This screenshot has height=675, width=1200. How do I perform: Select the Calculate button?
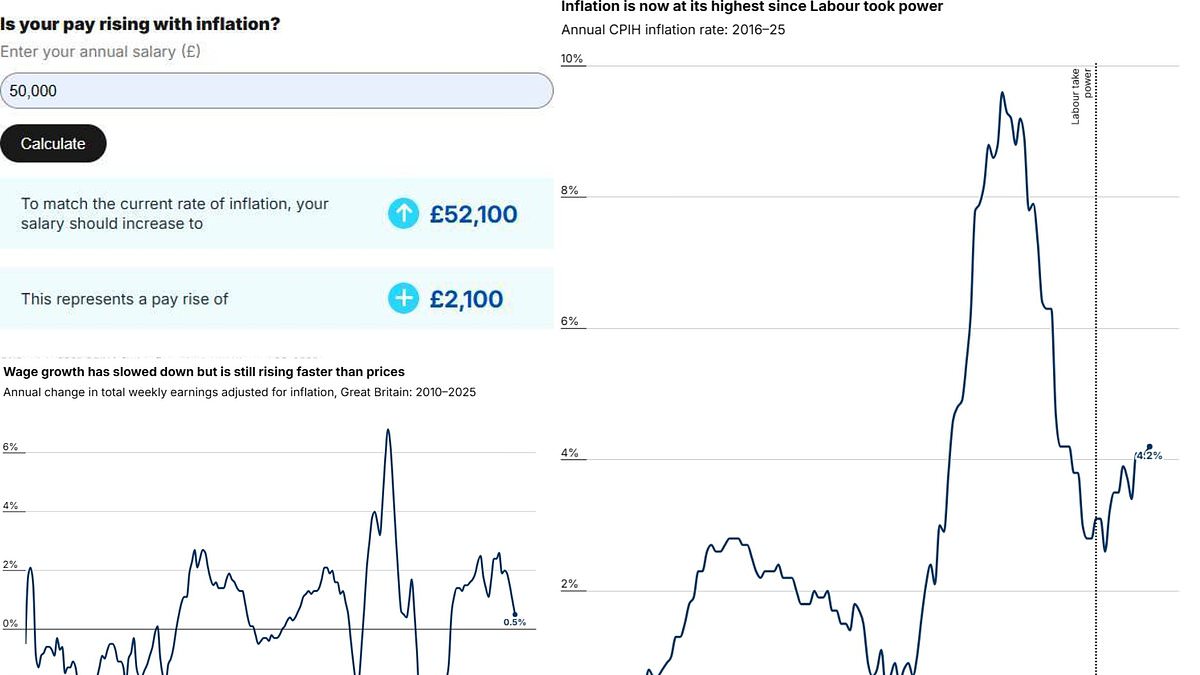tap(53, 143)
